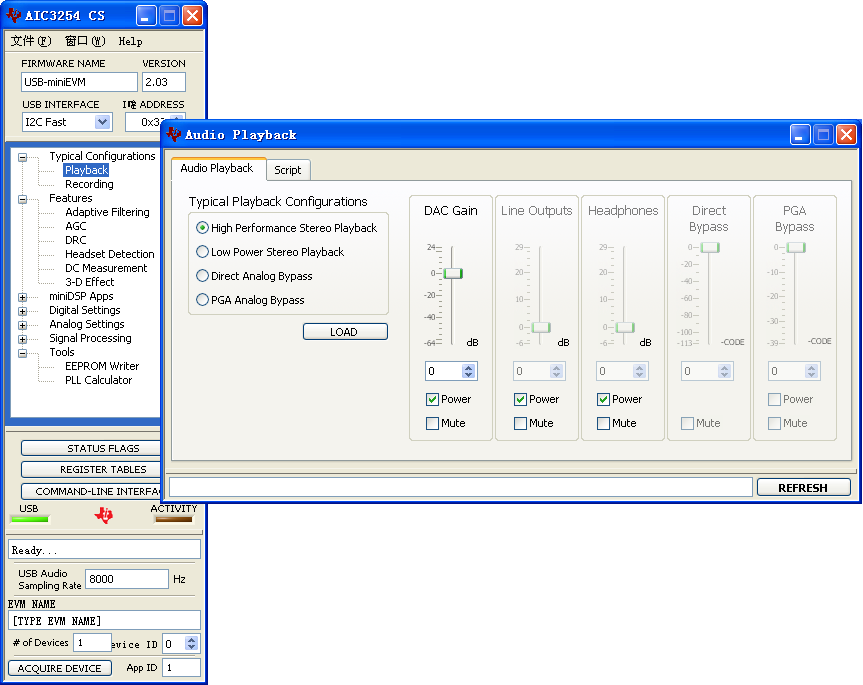Screen dimensions: 863x685
Task: Expand the Digital Settings node
Action: 23,311
